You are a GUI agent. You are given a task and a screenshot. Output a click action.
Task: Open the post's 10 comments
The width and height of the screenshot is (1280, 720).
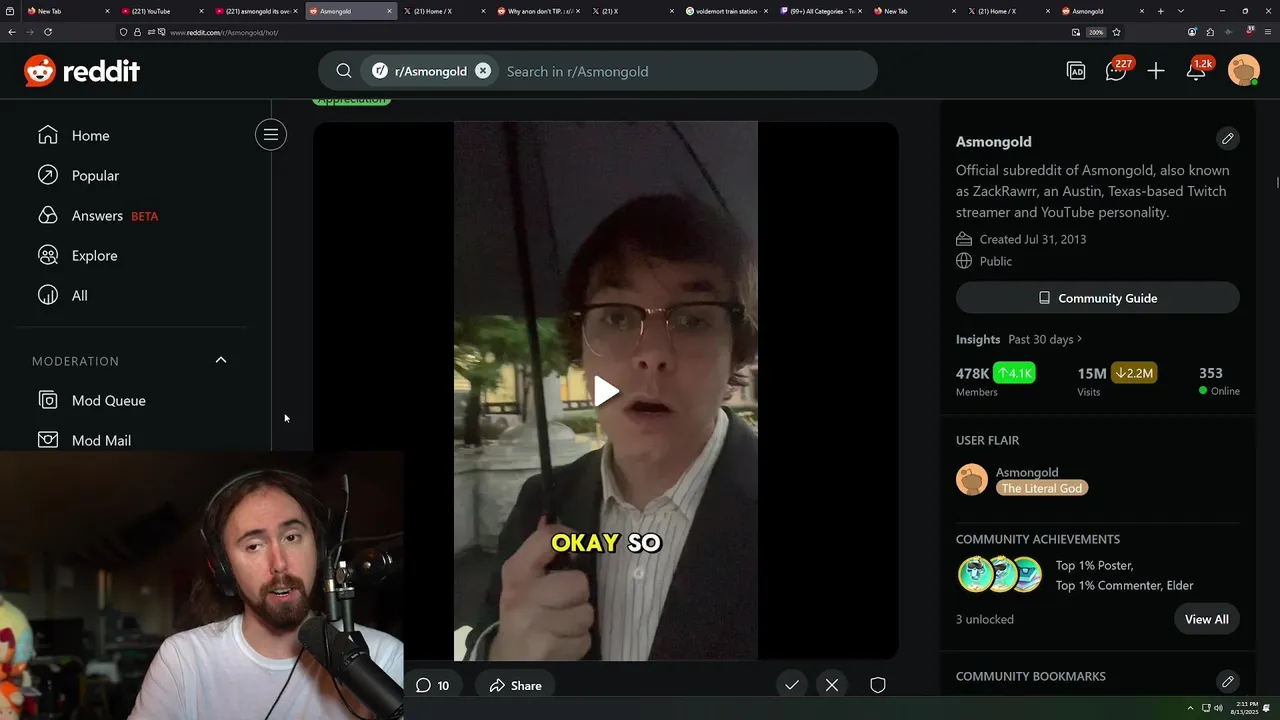(432, 685)
